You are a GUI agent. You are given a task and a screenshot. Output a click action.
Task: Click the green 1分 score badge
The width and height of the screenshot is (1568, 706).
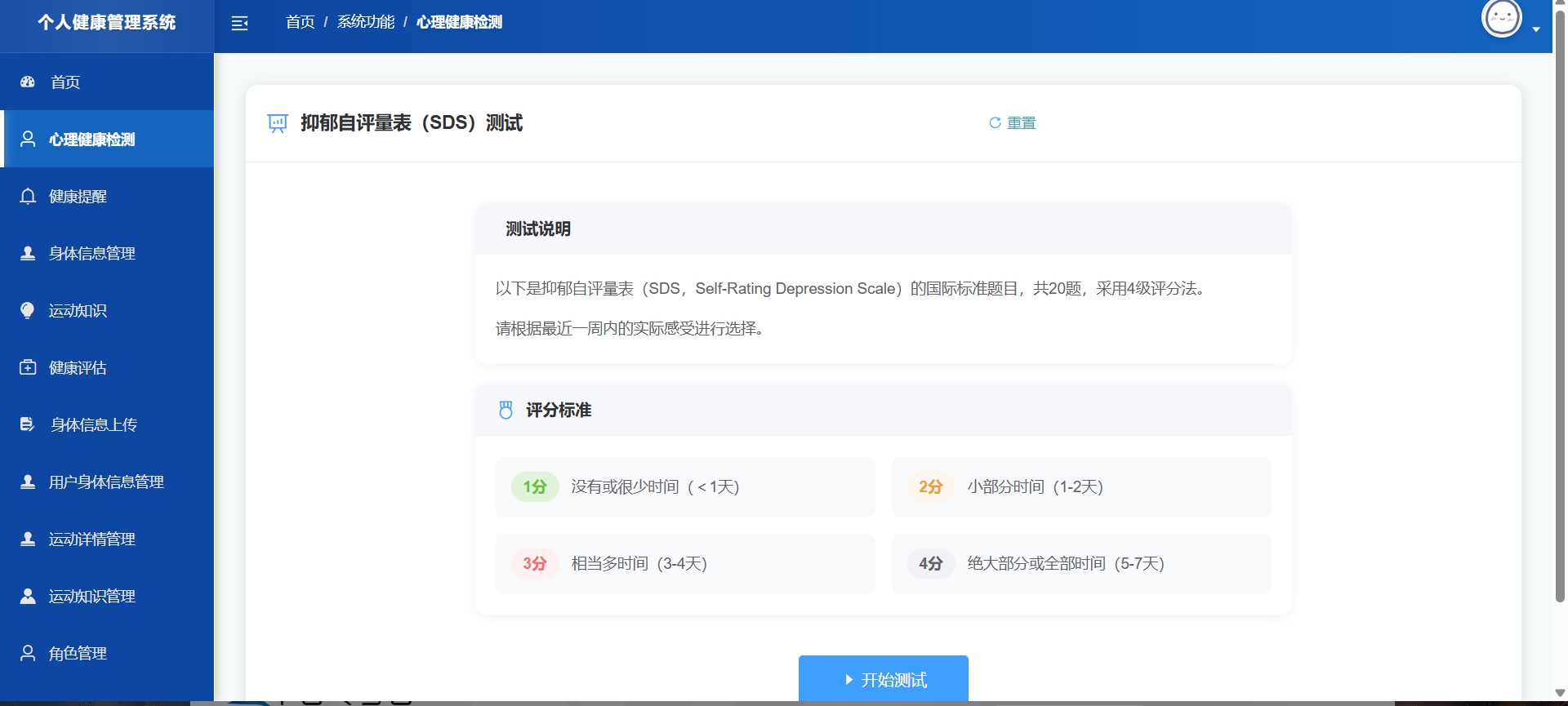tap(535, 486)
